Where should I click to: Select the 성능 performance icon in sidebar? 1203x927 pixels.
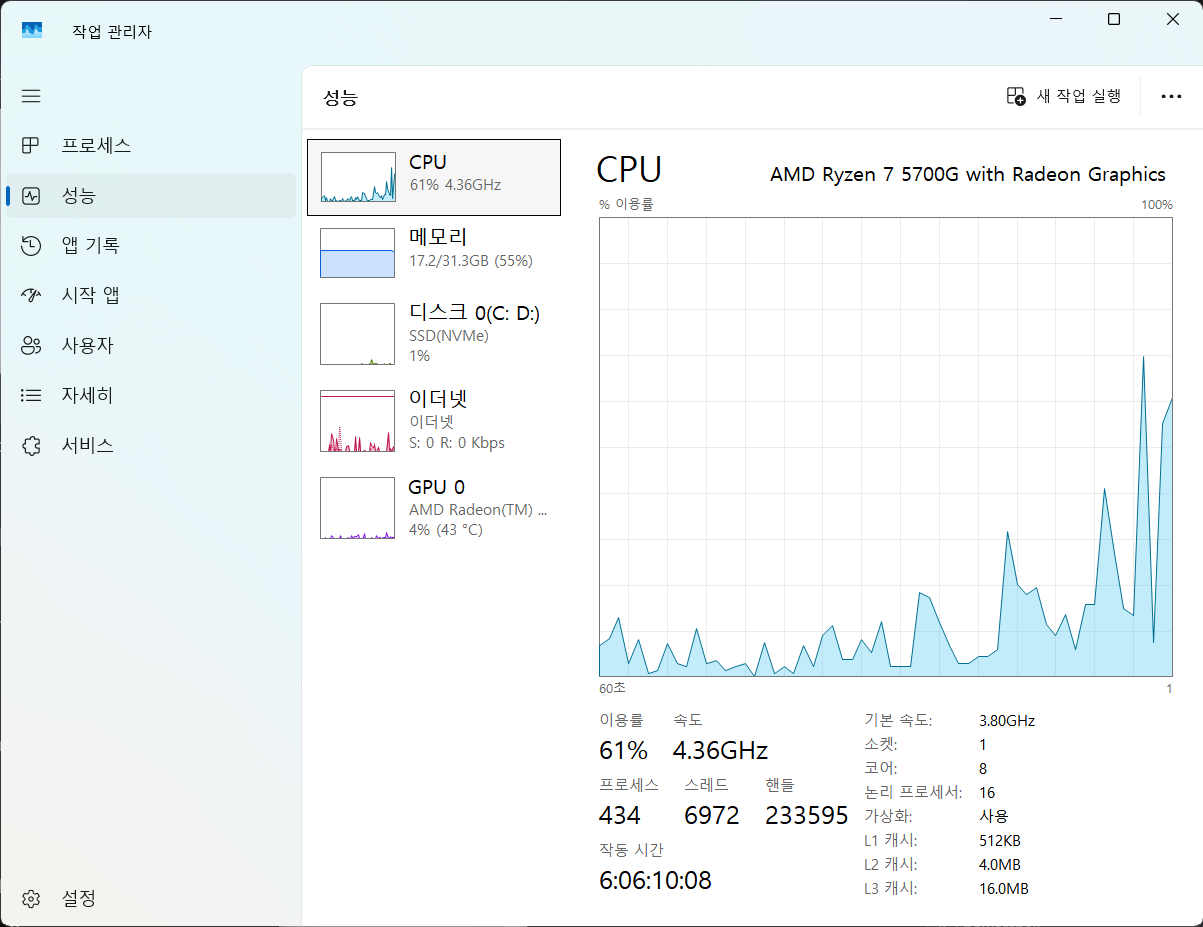[x=31, y=196]
